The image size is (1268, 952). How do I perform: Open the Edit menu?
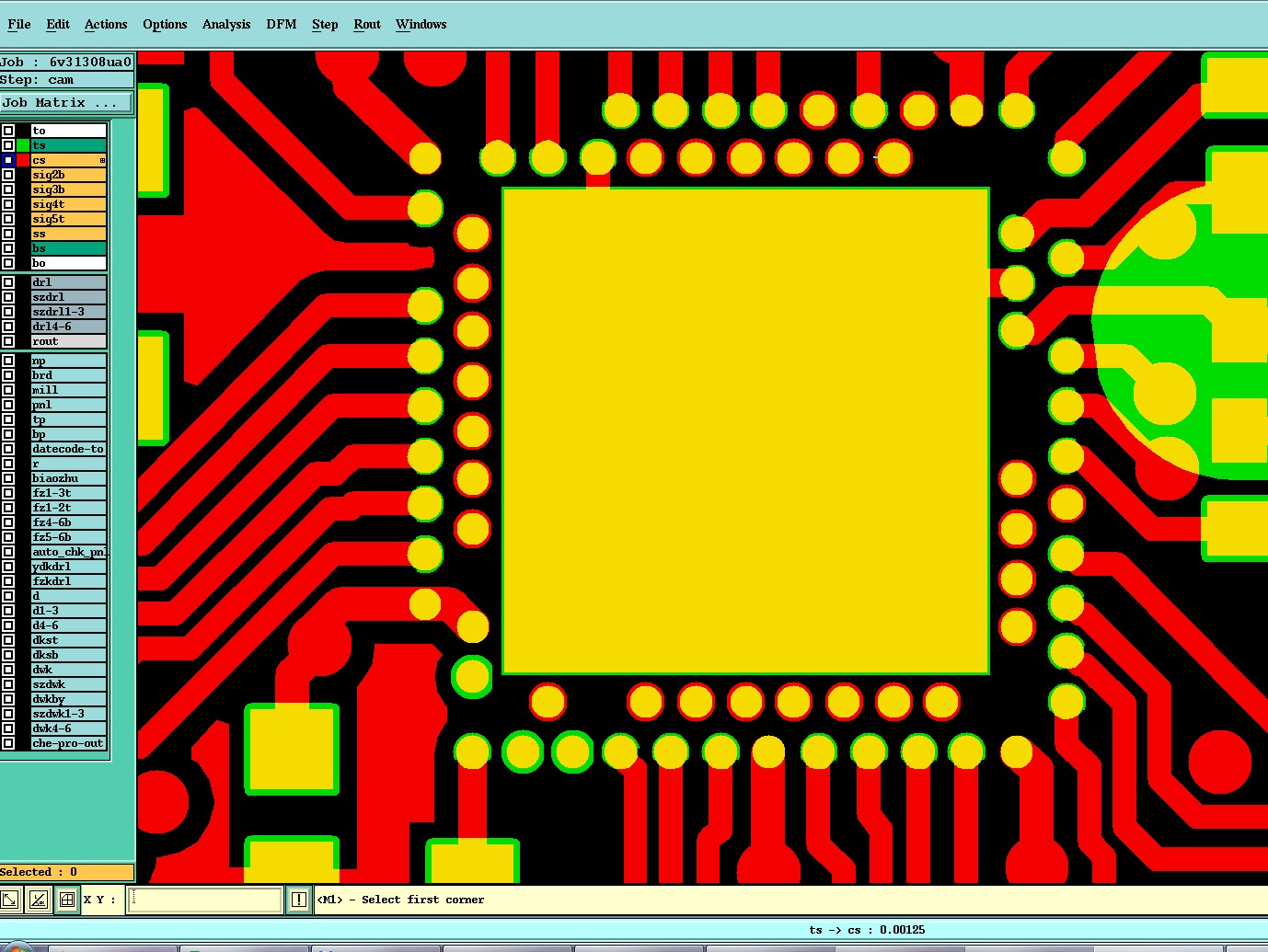pyautogui.click(x=58, y=24)
